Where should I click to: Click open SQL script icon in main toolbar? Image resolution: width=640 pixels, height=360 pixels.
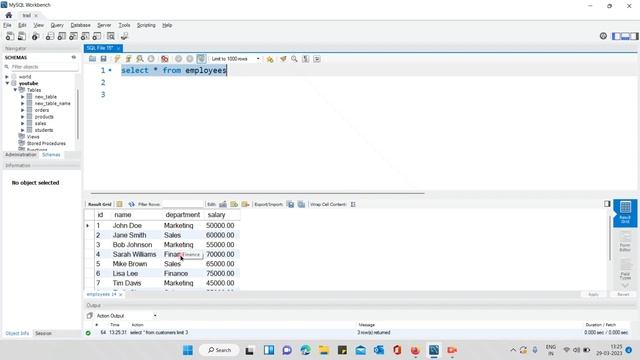tap(22, 36)
